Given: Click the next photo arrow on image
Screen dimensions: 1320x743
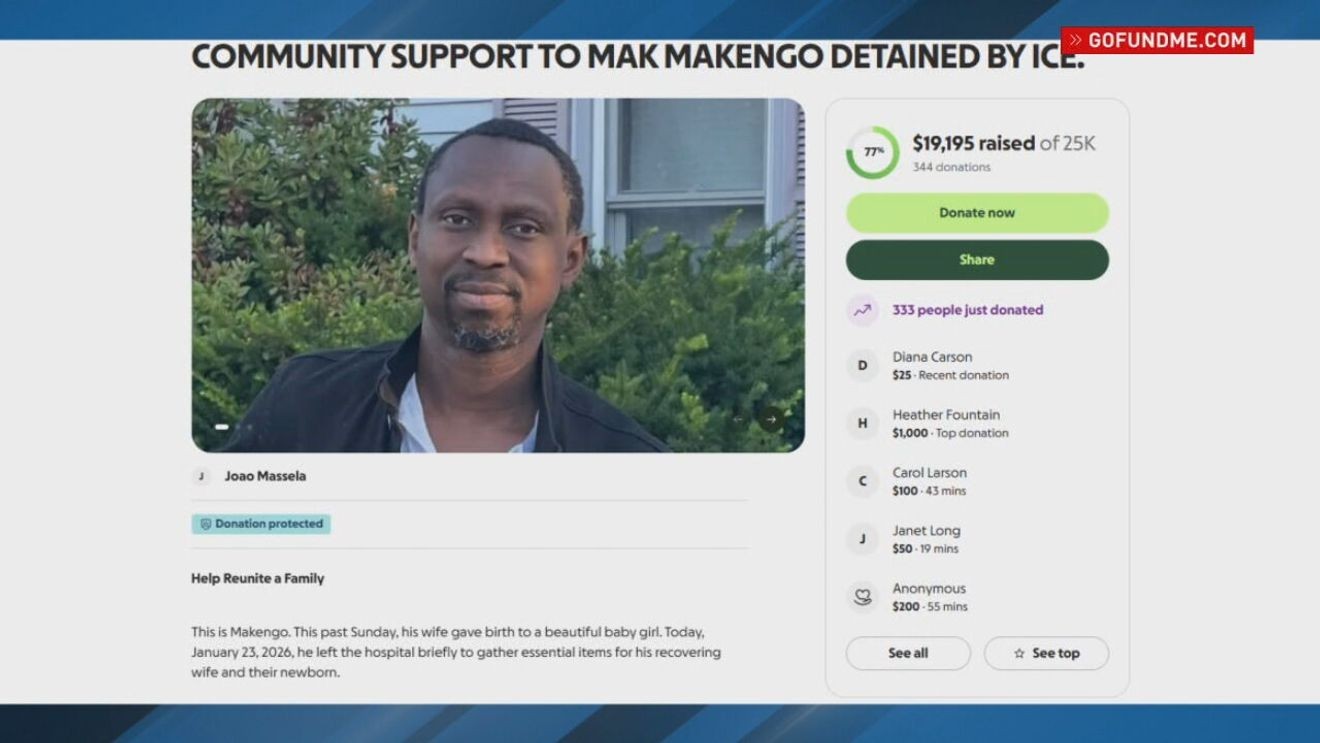Looking at the screenshot, I should pos(771,420).
